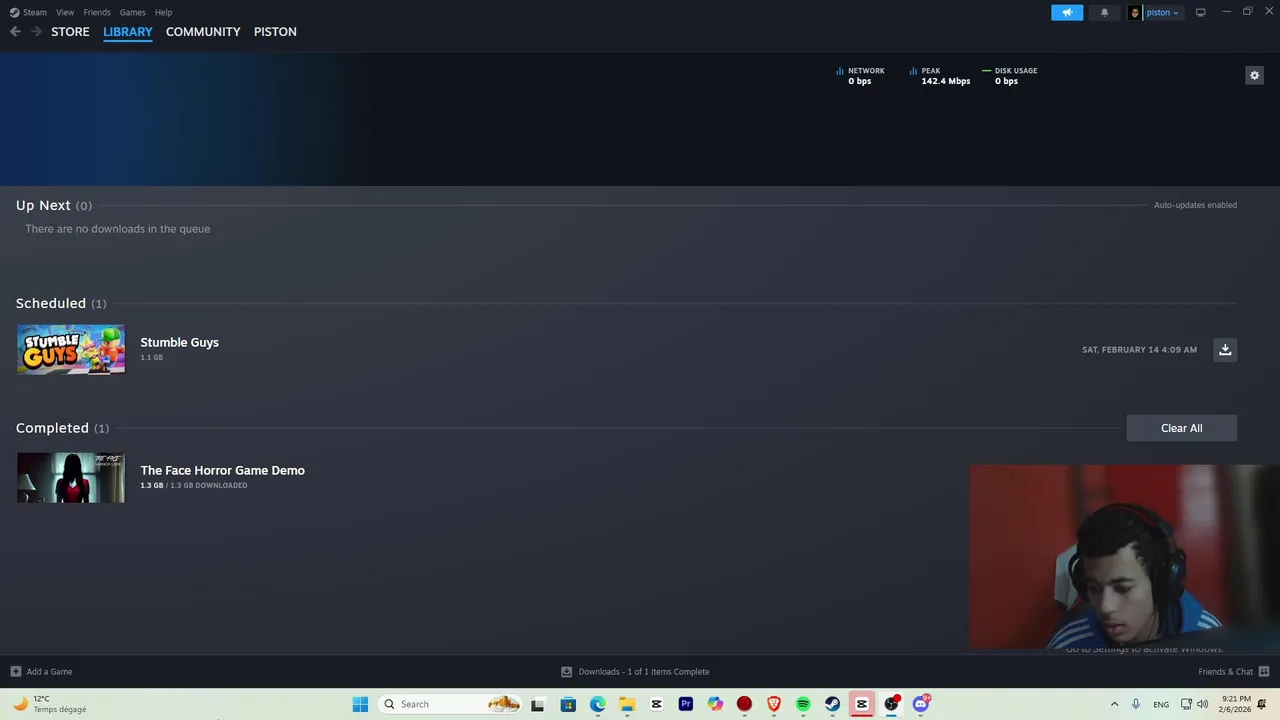This screenshot has width=1280, height=720.
Task: Open the View menu
Action: [65, 12]
